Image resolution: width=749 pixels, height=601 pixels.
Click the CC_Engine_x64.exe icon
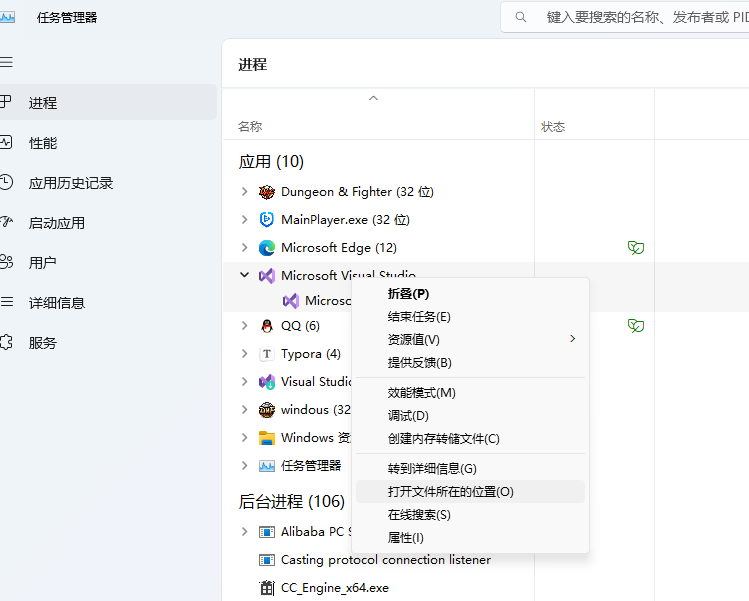pyautogui.click(x=267, y=588)
